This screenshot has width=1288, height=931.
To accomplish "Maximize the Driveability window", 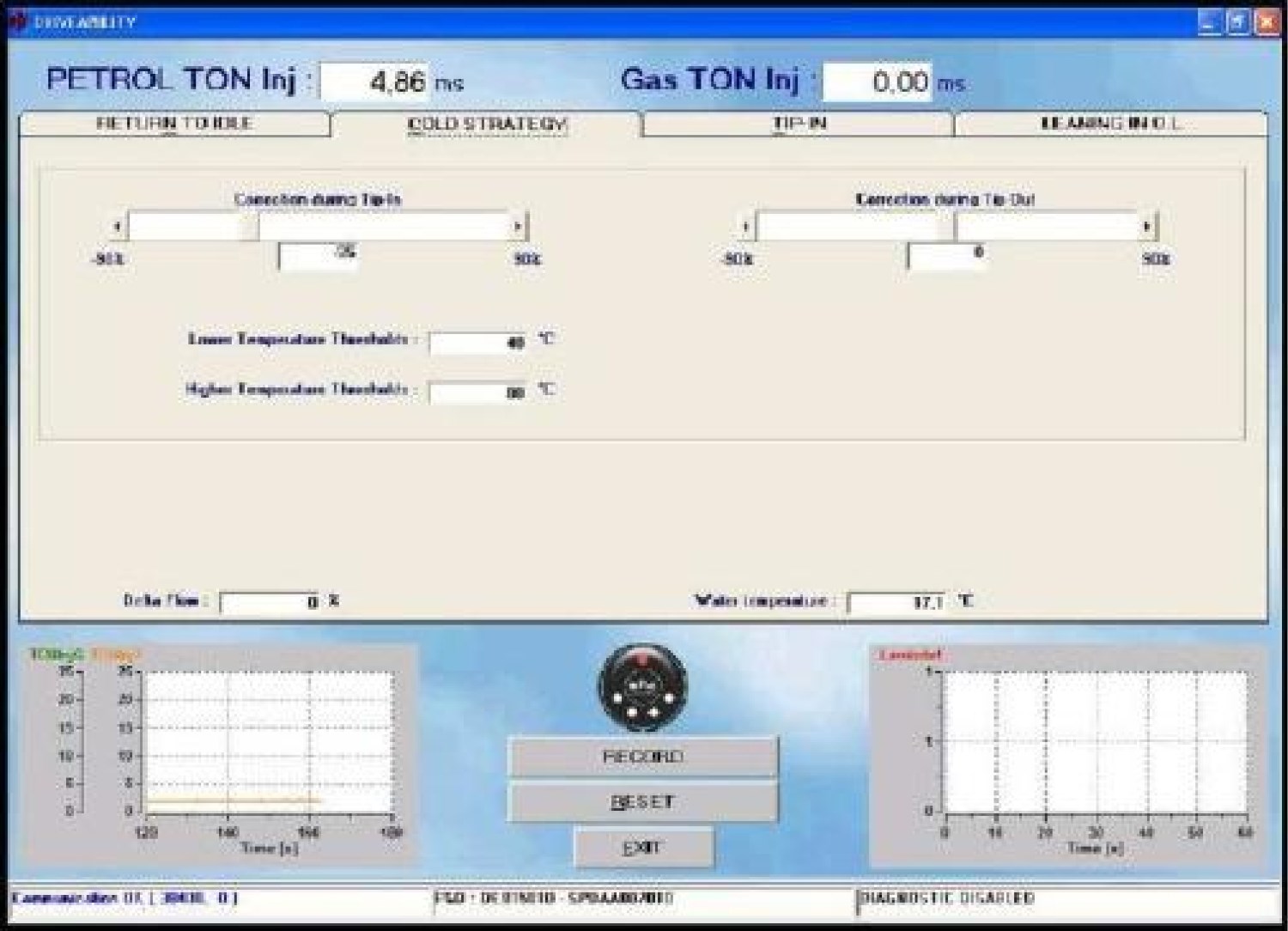I will (x=1237, y=22).
